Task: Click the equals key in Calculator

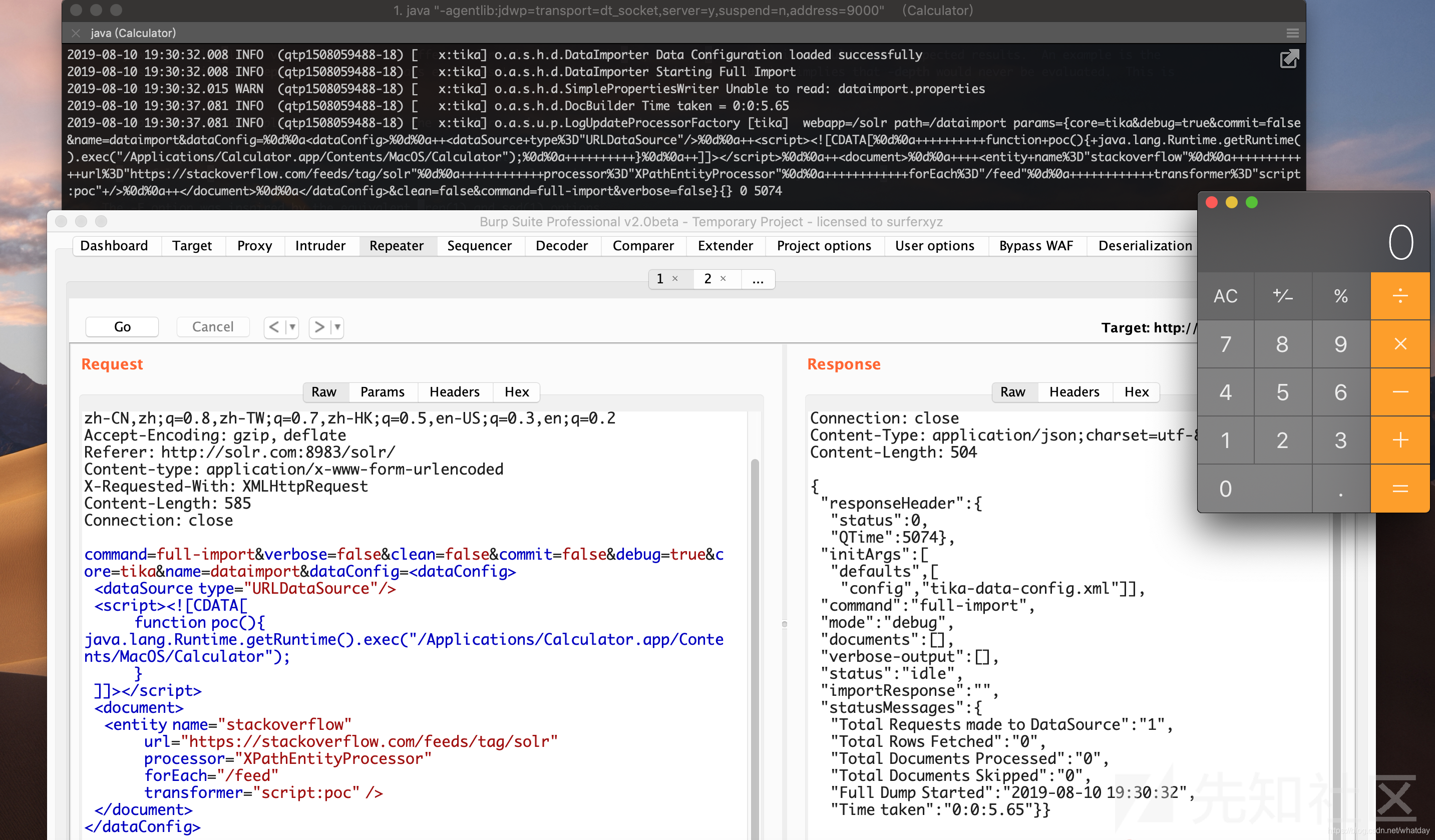Action: [1399, 489]
